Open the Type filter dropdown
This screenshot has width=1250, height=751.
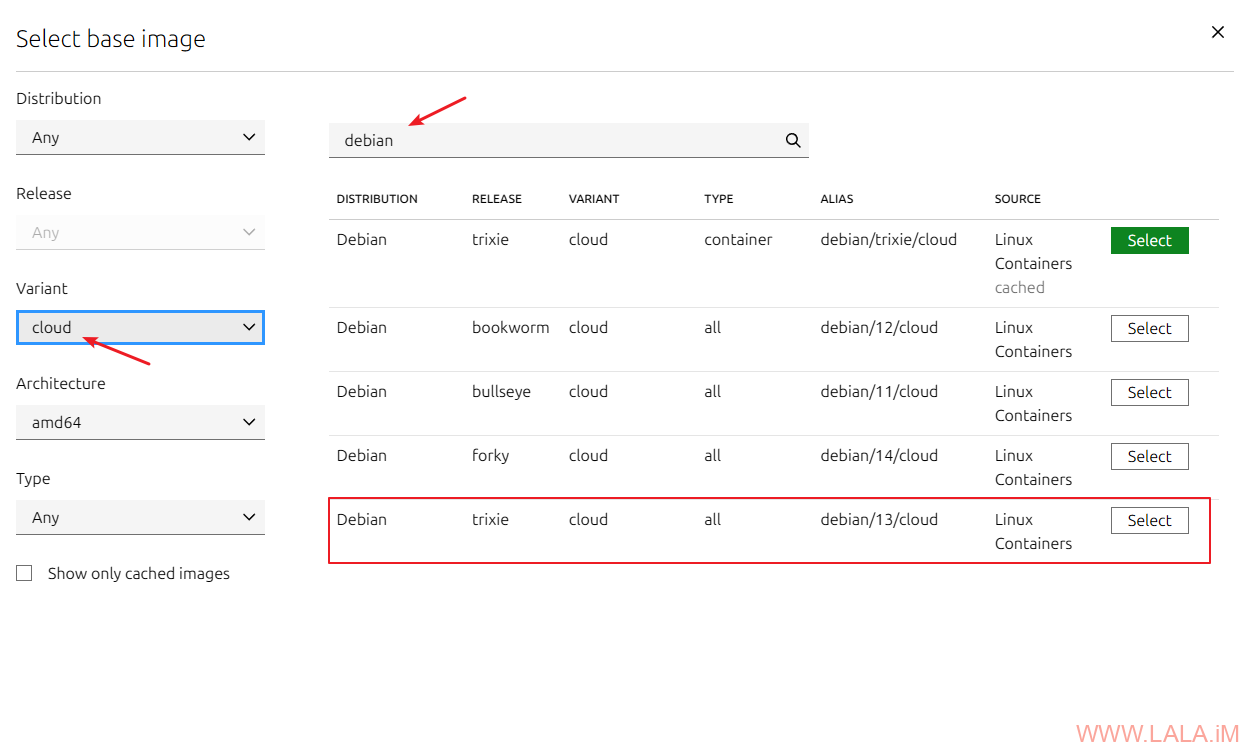[x=140, y=518]
